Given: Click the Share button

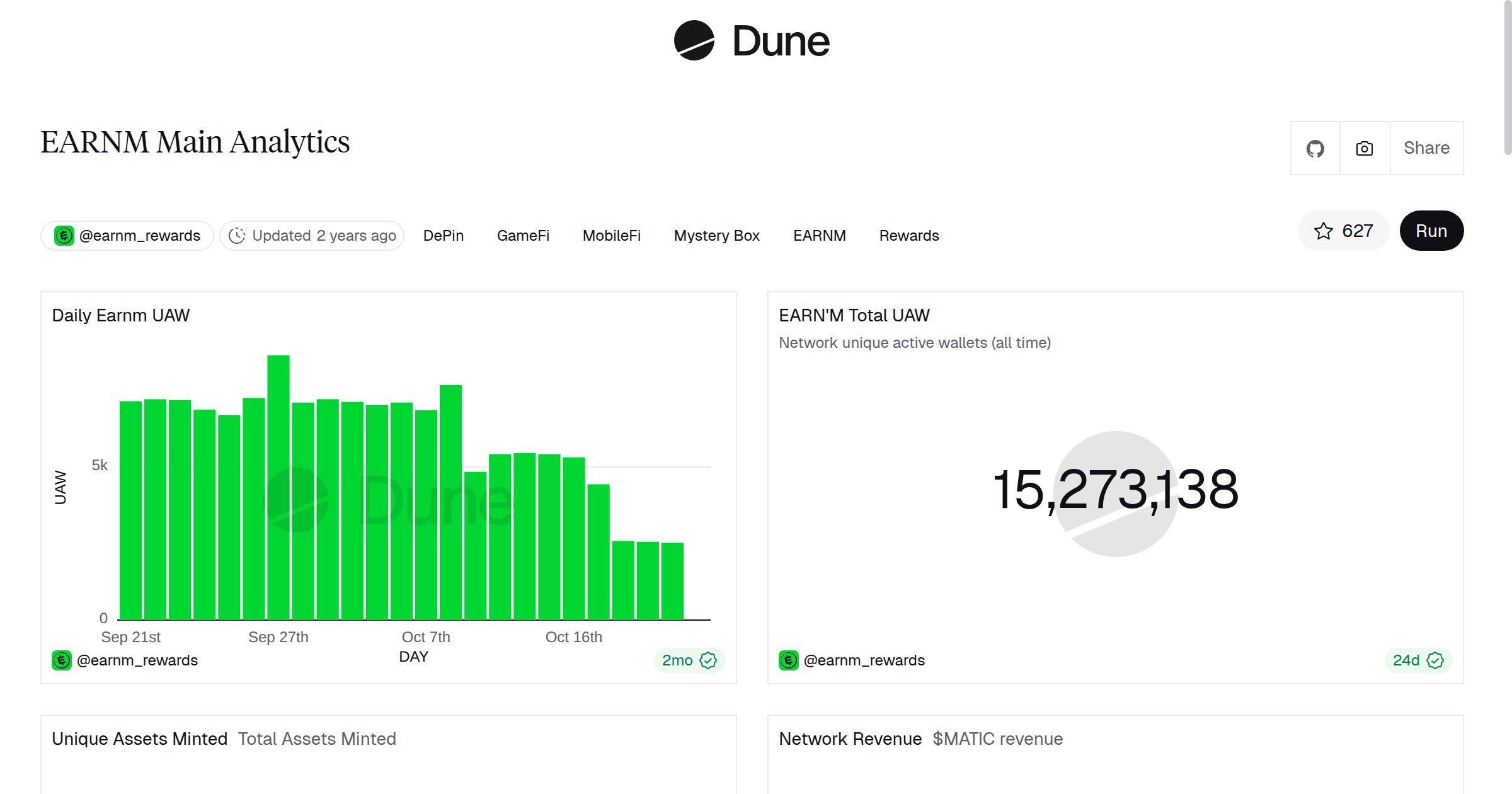Looking at the screenshot, I should (x=1426, y=147).
